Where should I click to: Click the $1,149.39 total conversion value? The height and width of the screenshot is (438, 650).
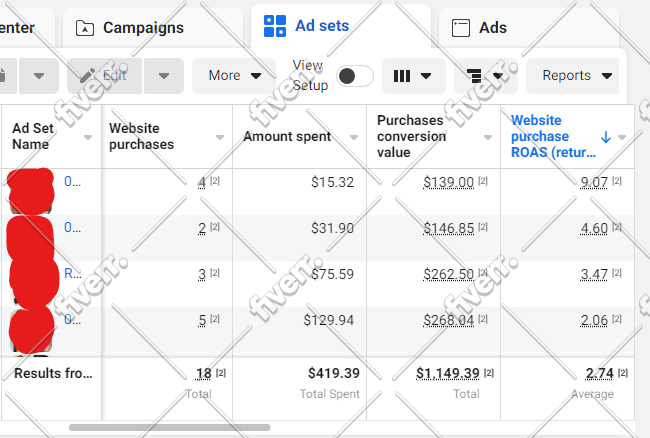448,373
